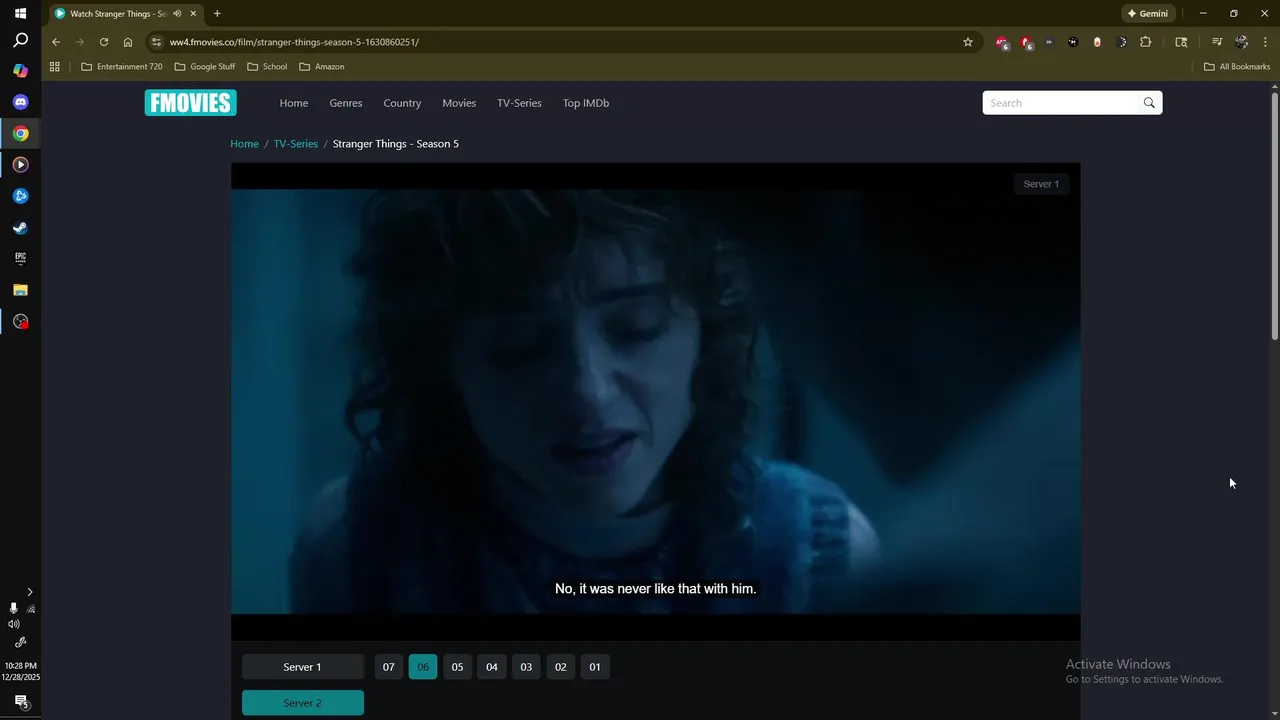Viewport: 1280px width, 720px height.
Task: Click the page vertical scrollbar
Action: click(x=1275, y=215)
